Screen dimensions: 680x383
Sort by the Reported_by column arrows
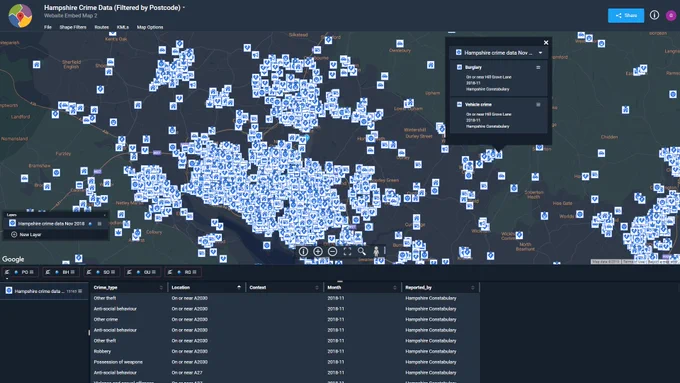coord(473,288)
